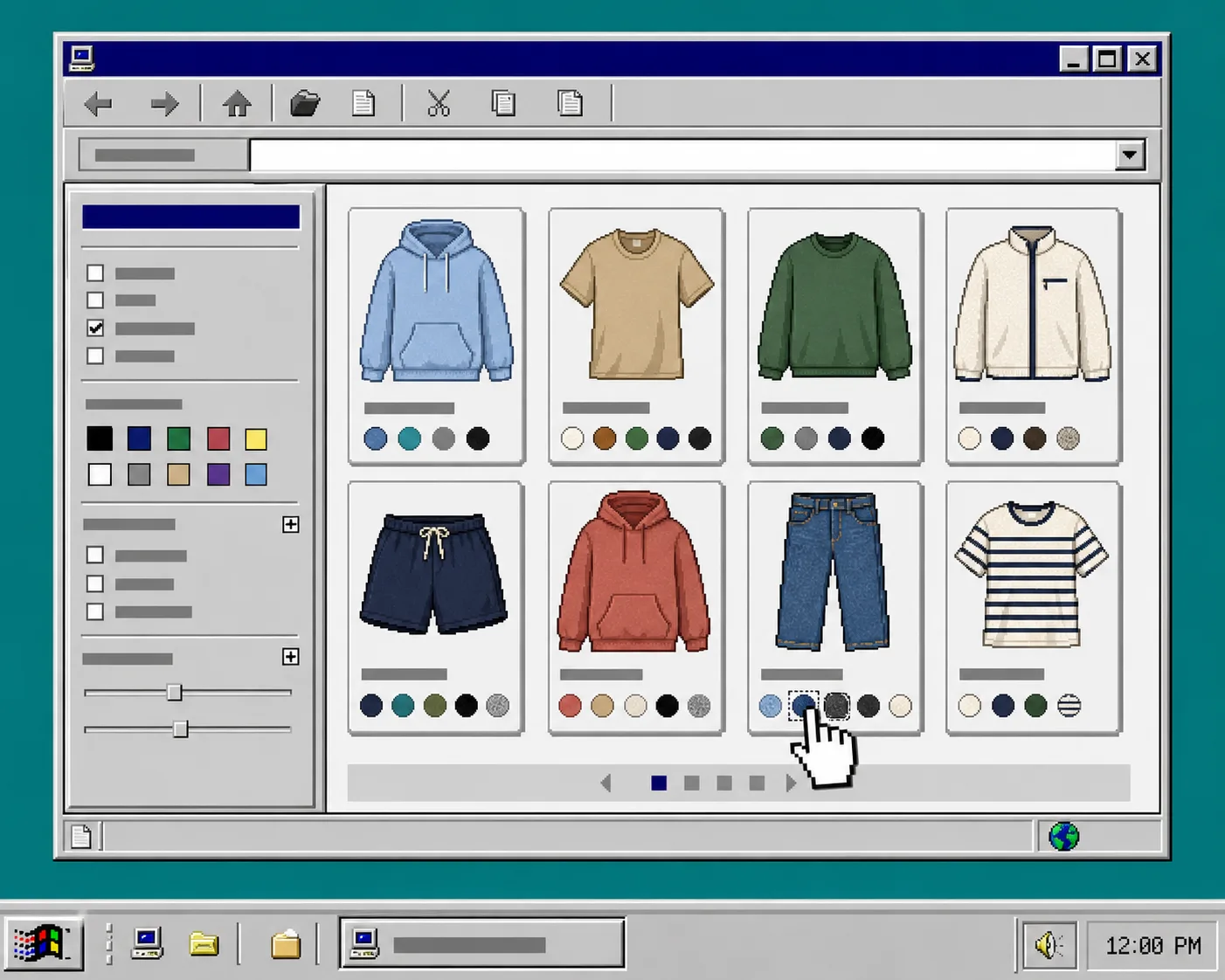The image size is (1225, 980).
Task: Select the third pagination square
Action: pos(724,783)
